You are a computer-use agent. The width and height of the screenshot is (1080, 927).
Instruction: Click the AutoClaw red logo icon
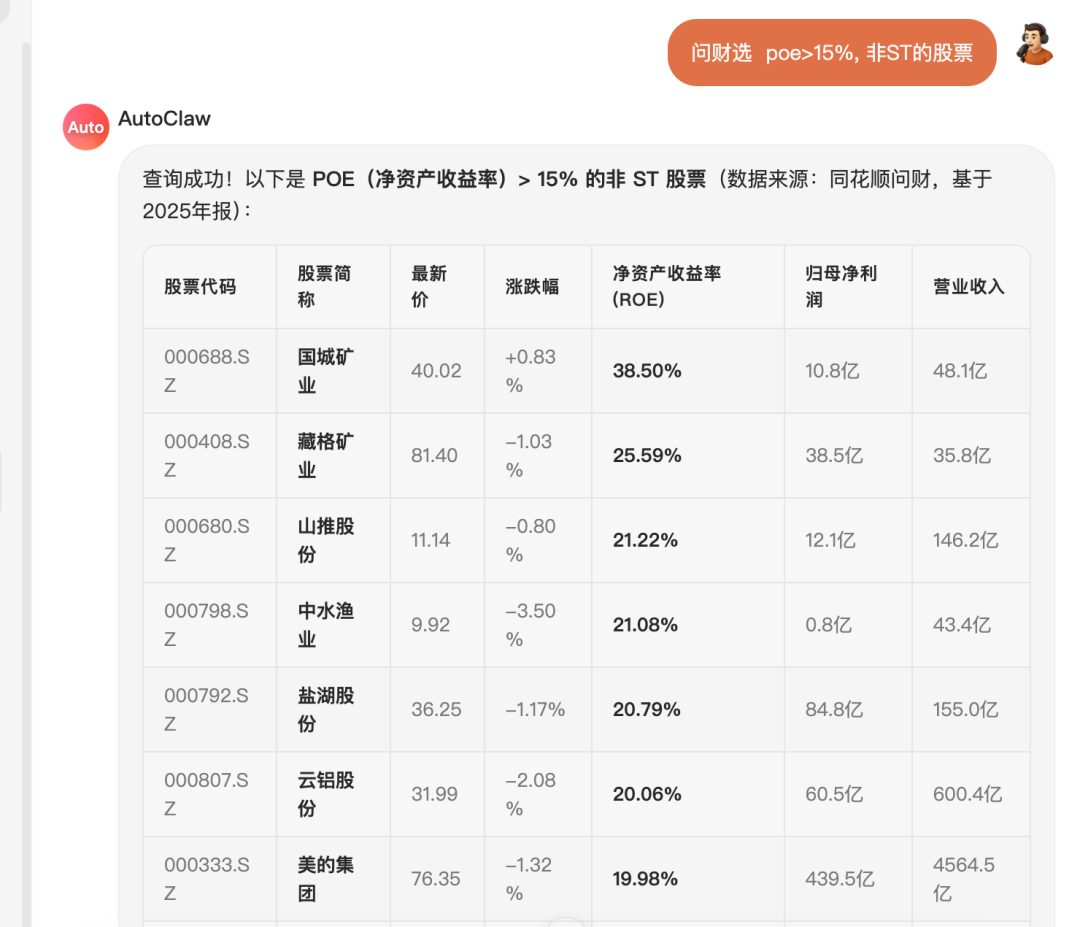86,127
